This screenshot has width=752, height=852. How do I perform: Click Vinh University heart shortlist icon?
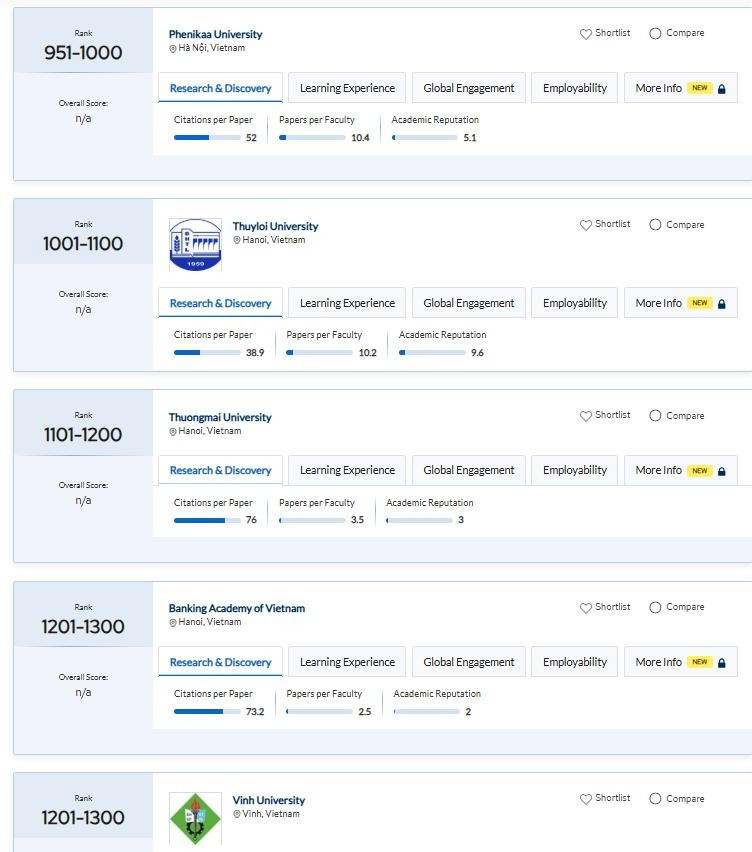(x=586, y=799)
